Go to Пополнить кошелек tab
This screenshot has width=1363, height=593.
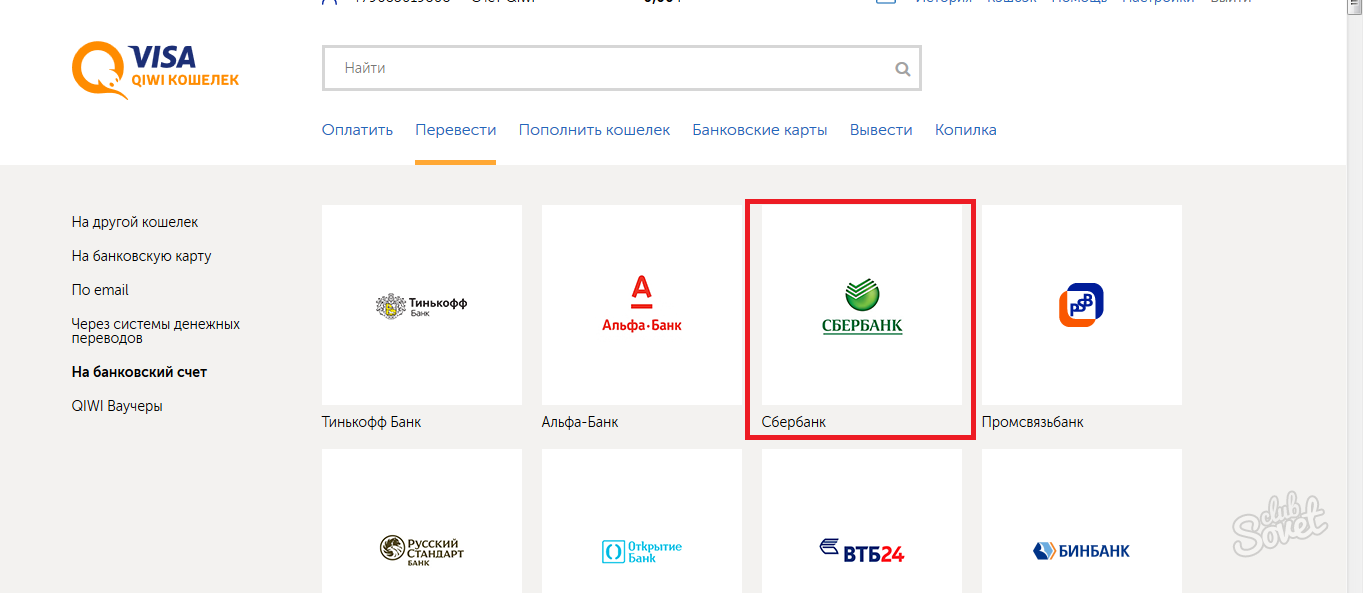coord(594,130)
